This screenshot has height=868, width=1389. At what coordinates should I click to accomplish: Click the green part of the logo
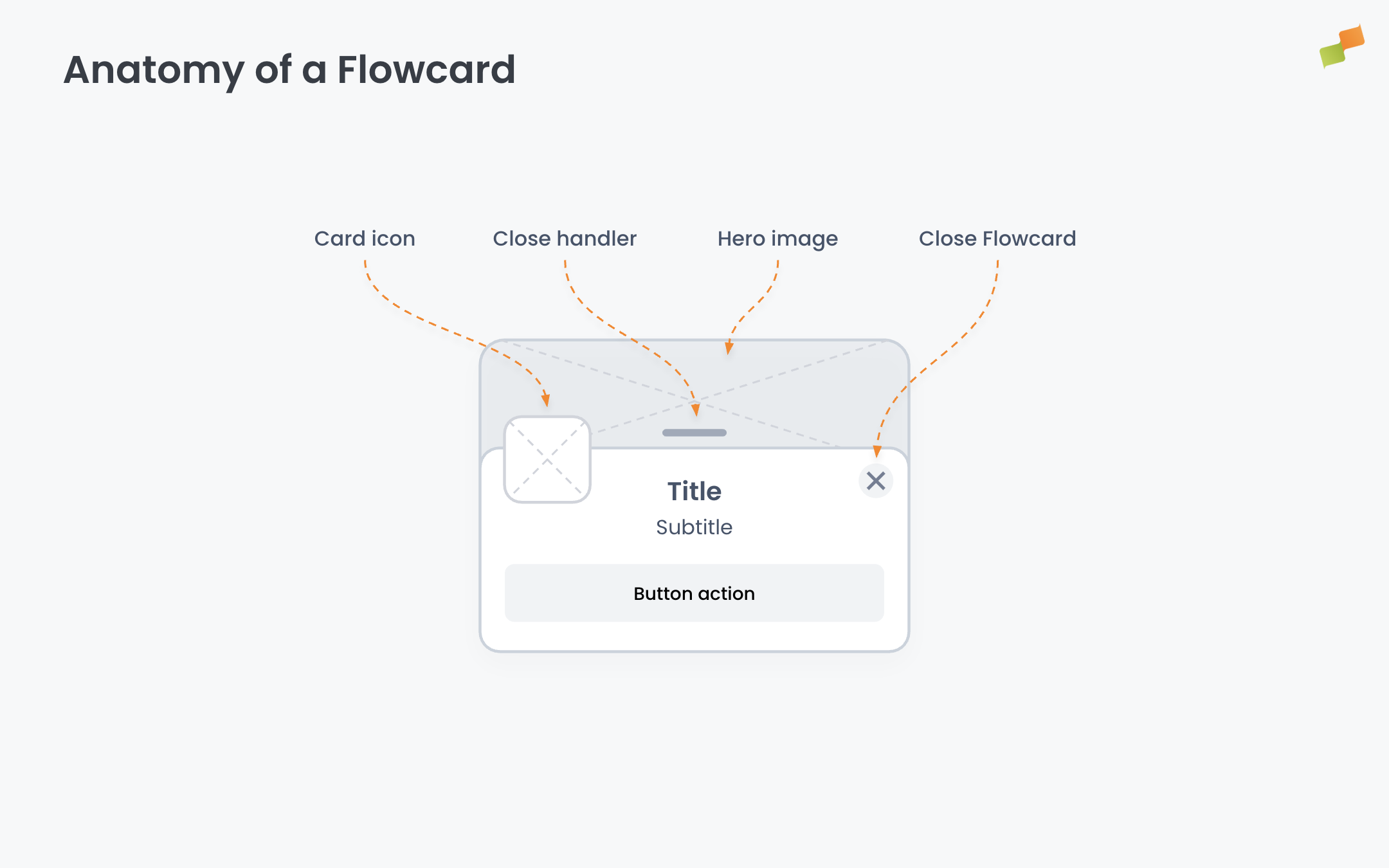tap(1331, 55)
